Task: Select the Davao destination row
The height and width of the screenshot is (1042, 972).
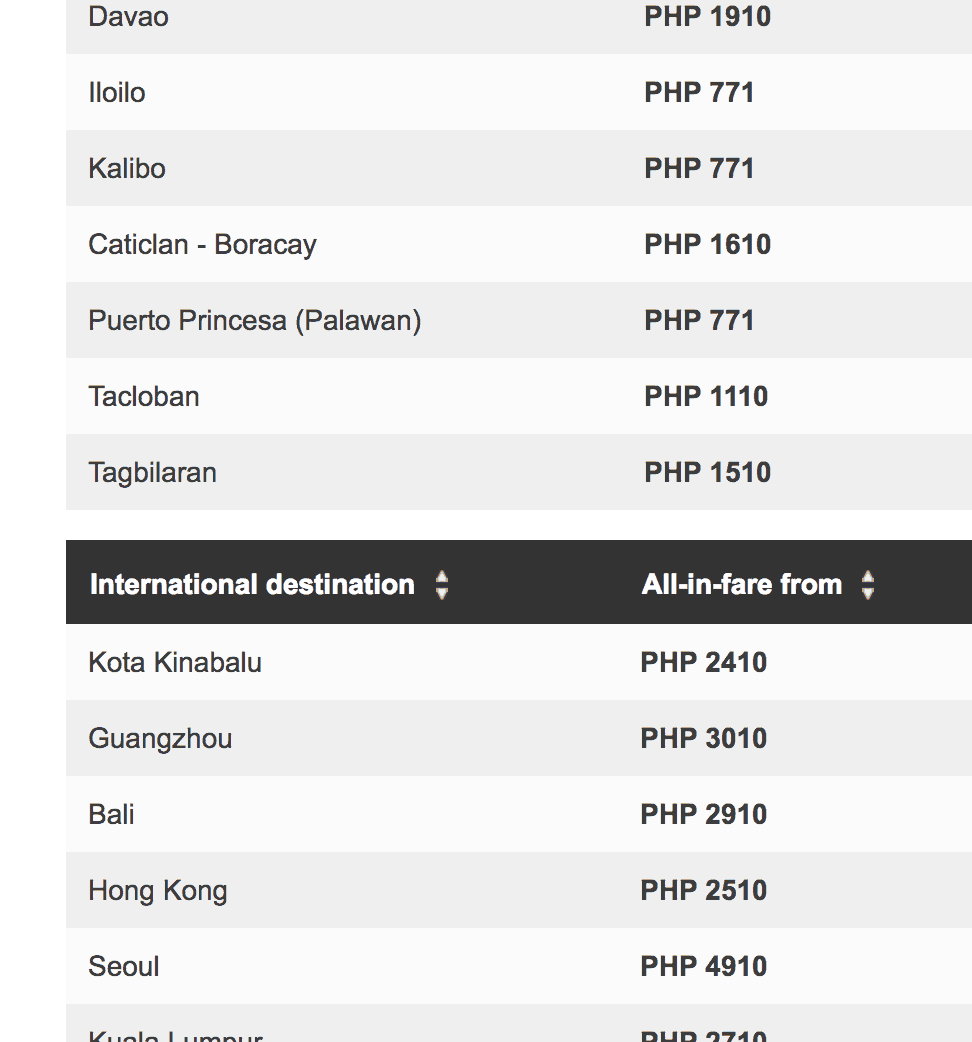Action: tap(129, 17)
